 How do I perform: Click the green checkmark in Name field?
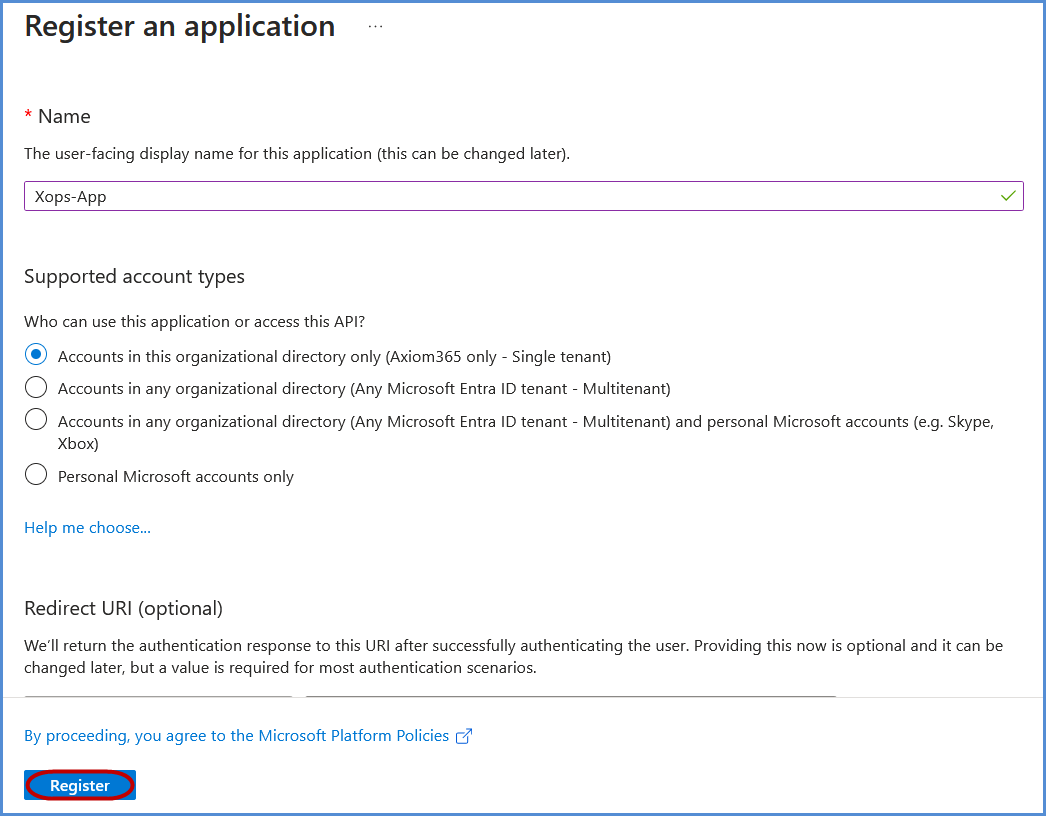tap(1008, 196)
